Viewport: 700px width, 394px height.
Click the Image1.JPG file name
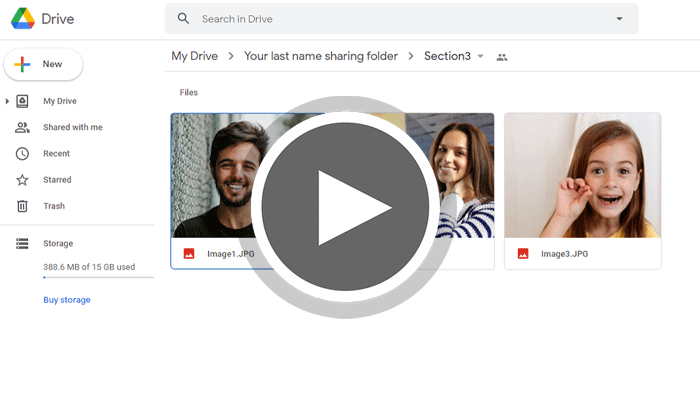pos(231,254)
